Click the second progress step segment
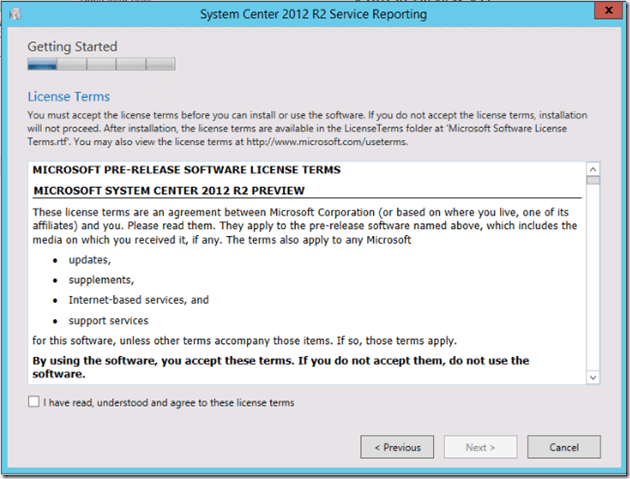 point(71,65)
